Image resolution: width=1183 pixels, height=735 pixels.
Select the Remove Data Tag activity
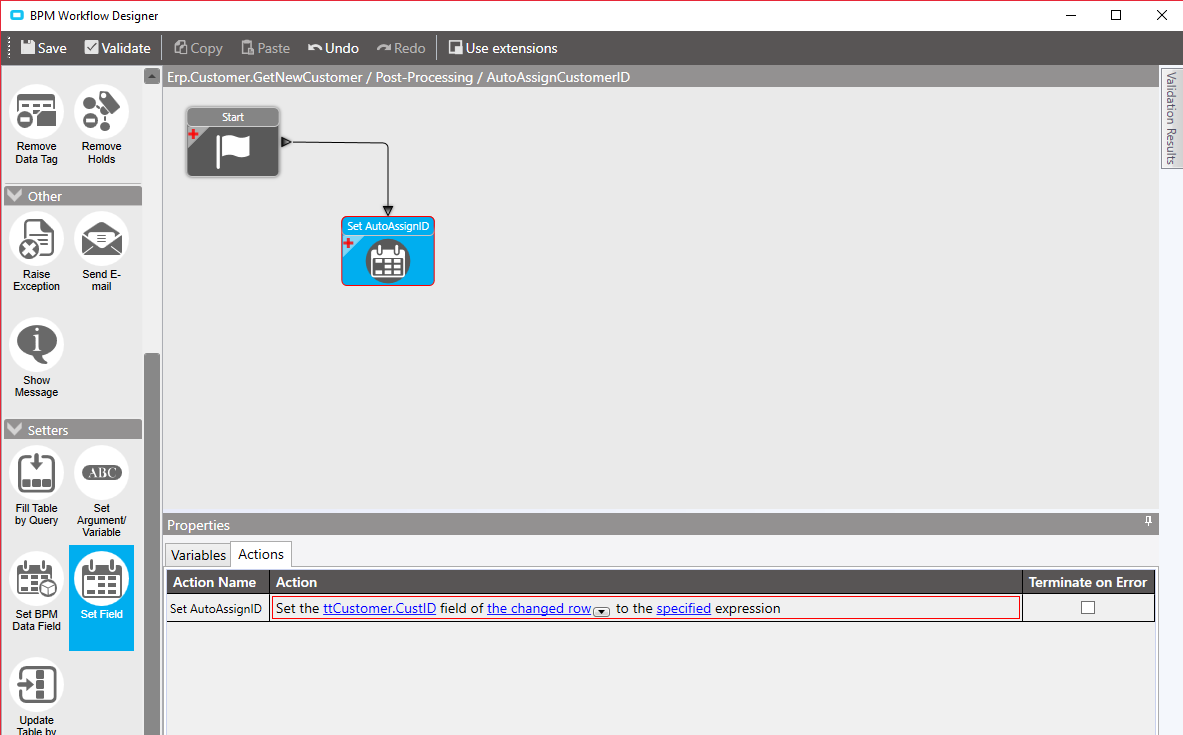click(x=36, y=126)
